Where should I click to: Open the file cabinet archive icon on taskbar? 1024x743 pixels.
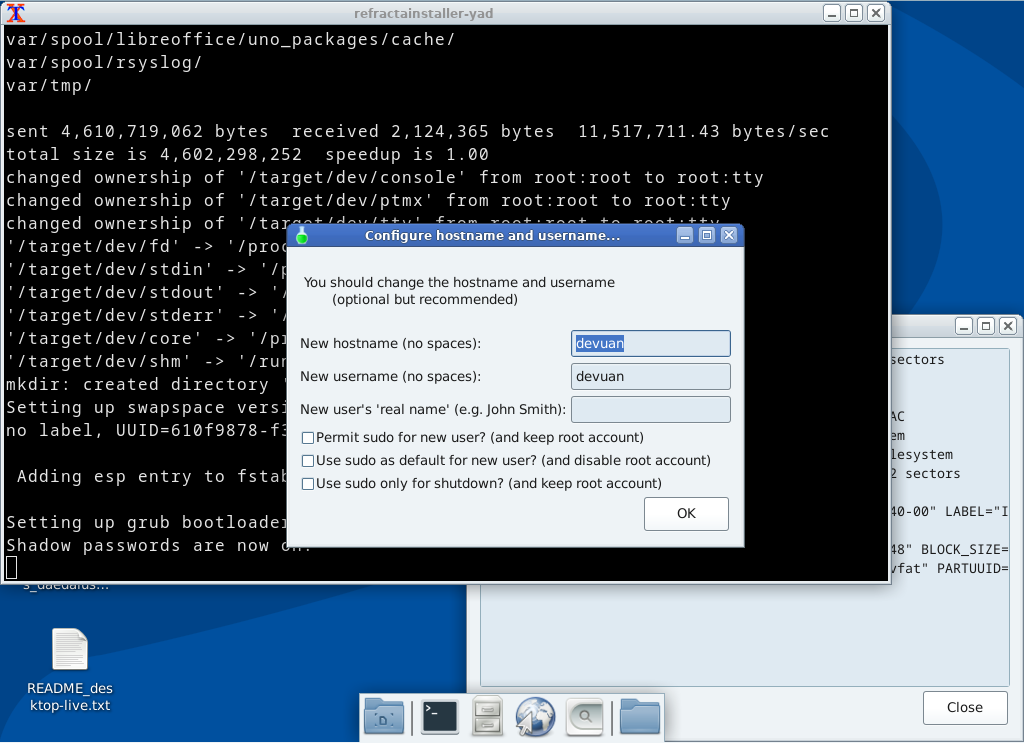487,716
